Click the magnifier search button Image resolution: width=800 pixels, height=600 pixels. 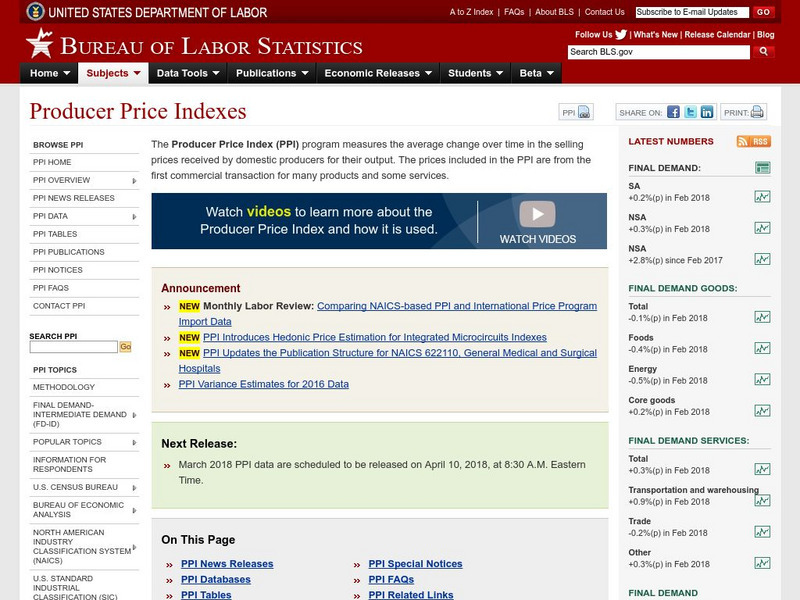[763, 52]
